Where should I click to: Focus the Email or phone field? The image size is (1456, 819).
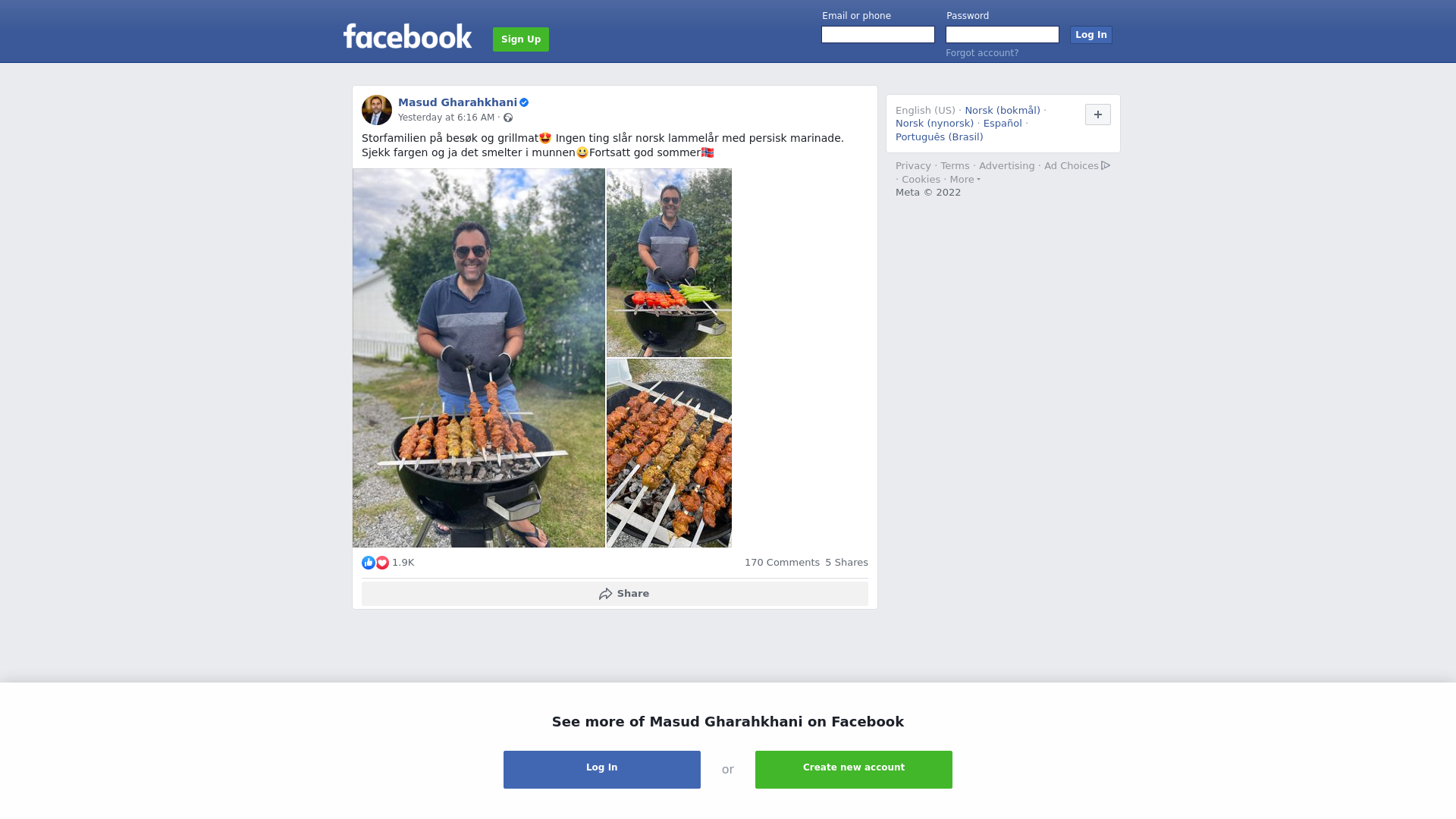pyautogui.click(x=878, y=35)
